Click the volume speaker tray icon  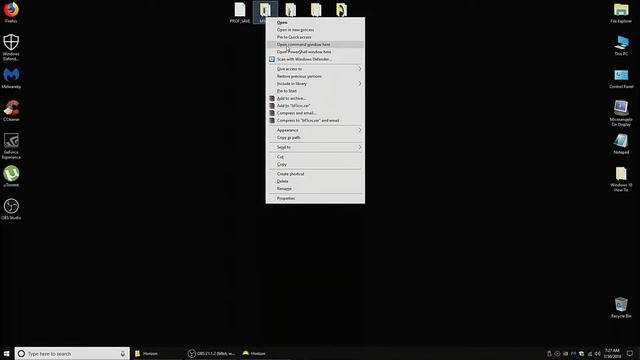pos(598,353)
